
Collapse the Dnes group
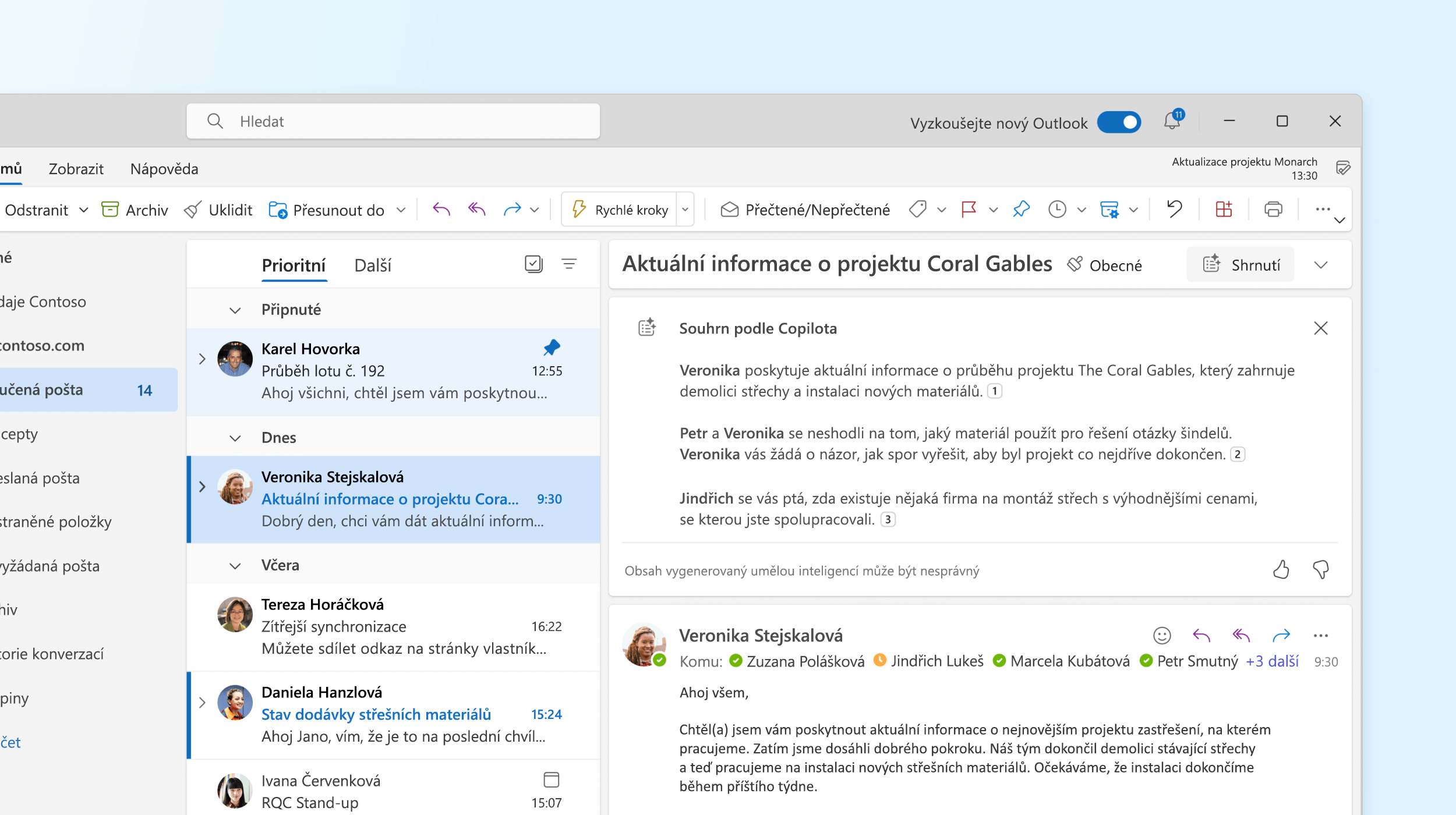coord(235,438)
